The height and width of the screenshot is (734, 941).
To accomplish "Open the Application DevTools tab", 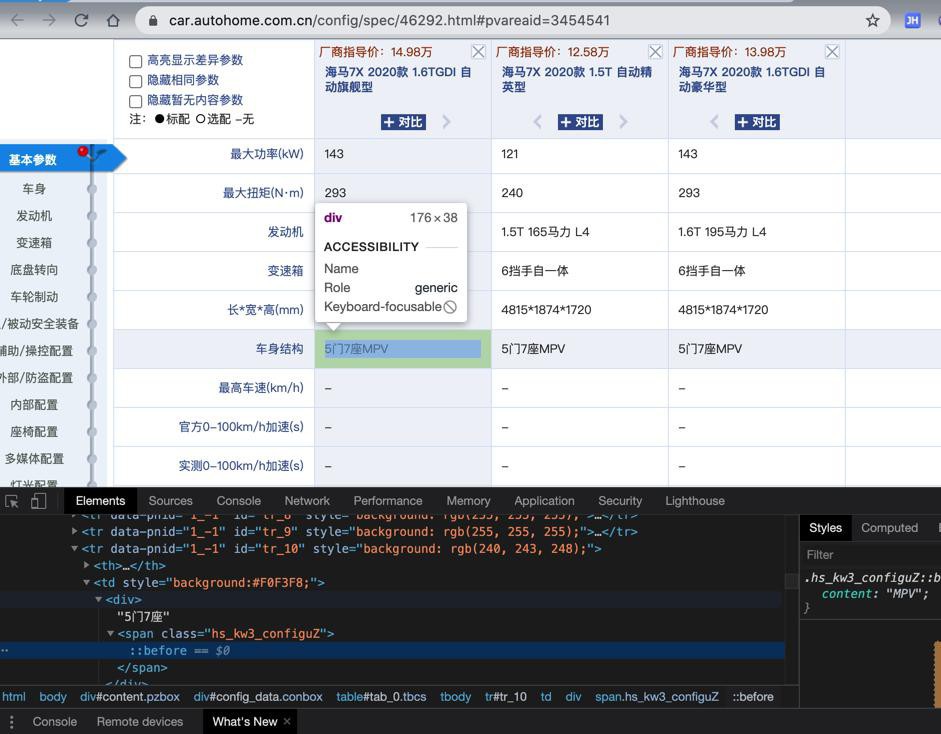I will 544,501.
